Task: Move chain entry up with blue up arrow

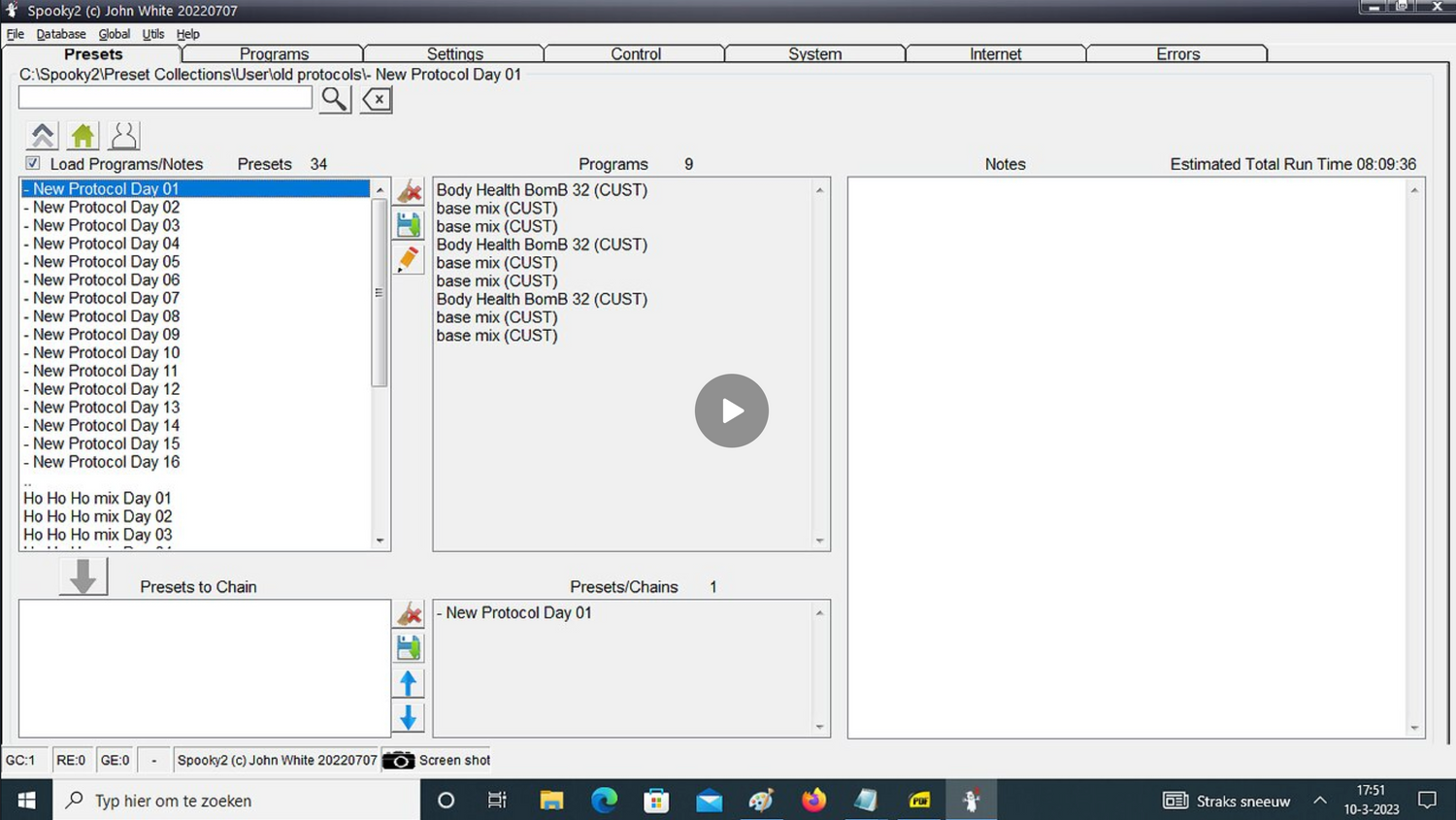Action: pos(408,682)
